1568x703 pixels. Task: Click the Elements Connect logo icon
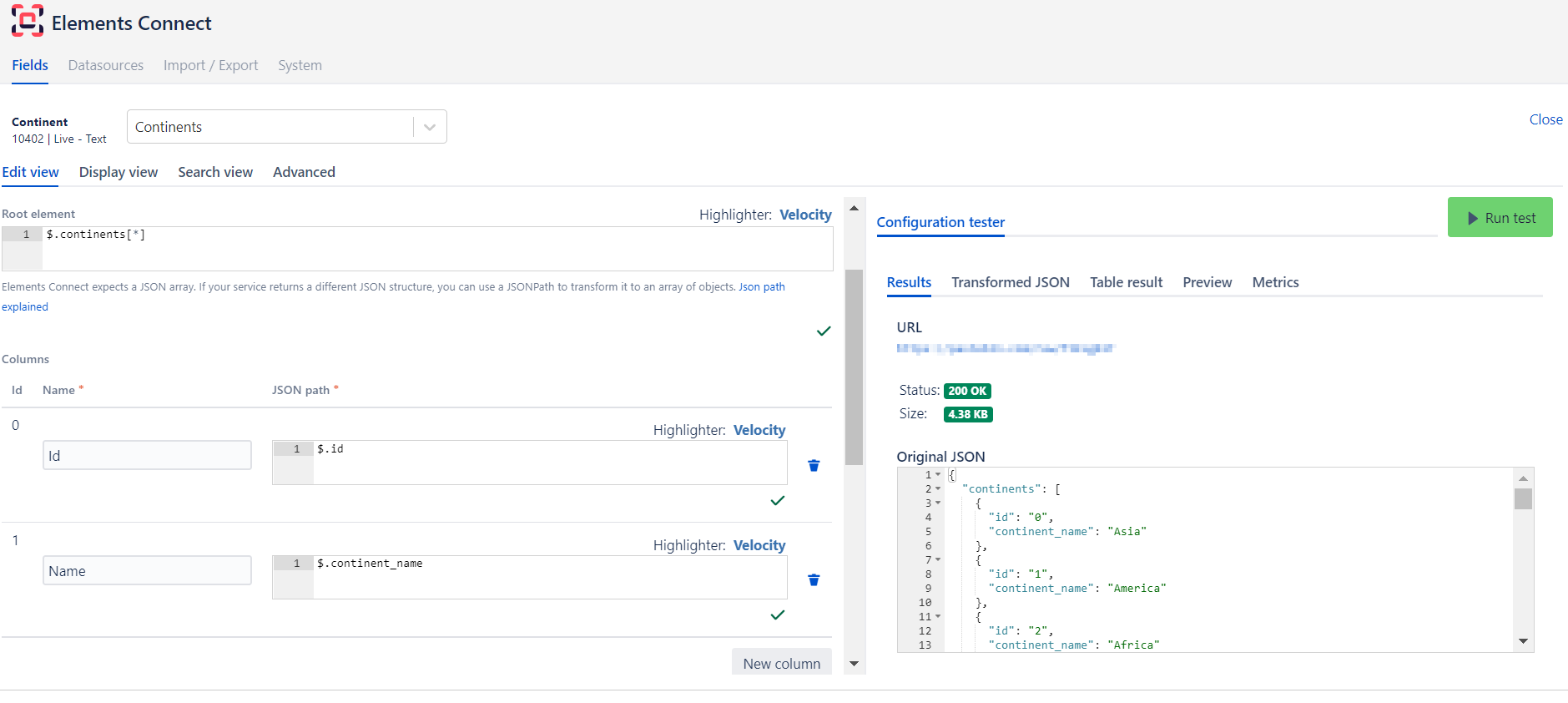27,22
